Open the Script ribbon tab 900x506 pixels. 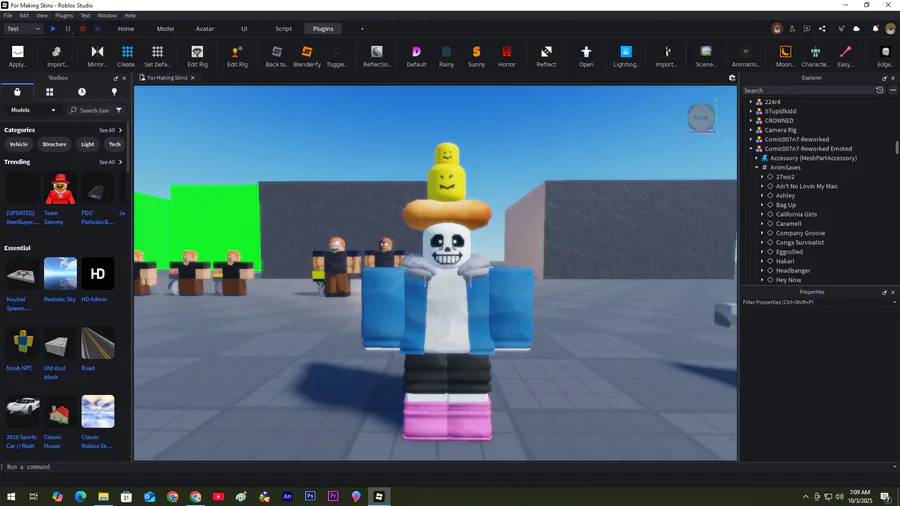[x=284, y=29]
